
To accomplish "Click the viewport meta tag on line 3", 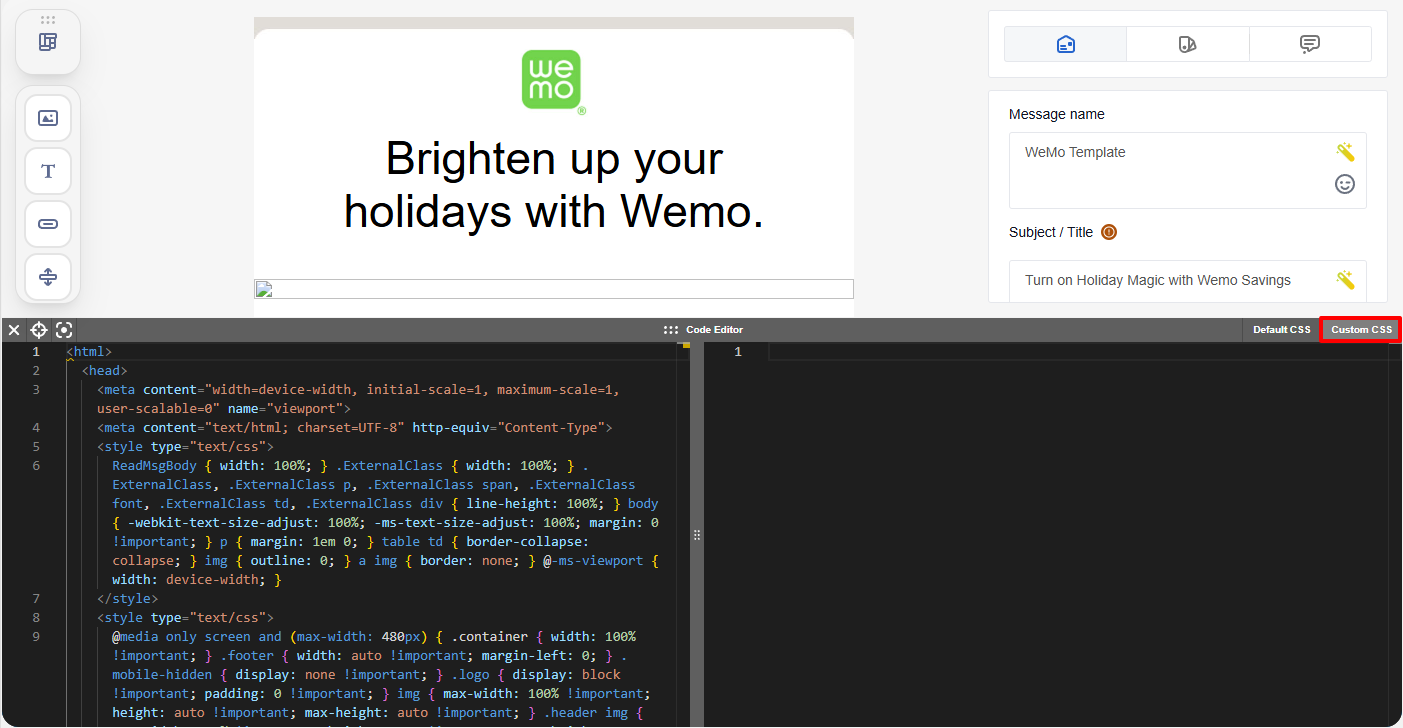I will 360,399.
